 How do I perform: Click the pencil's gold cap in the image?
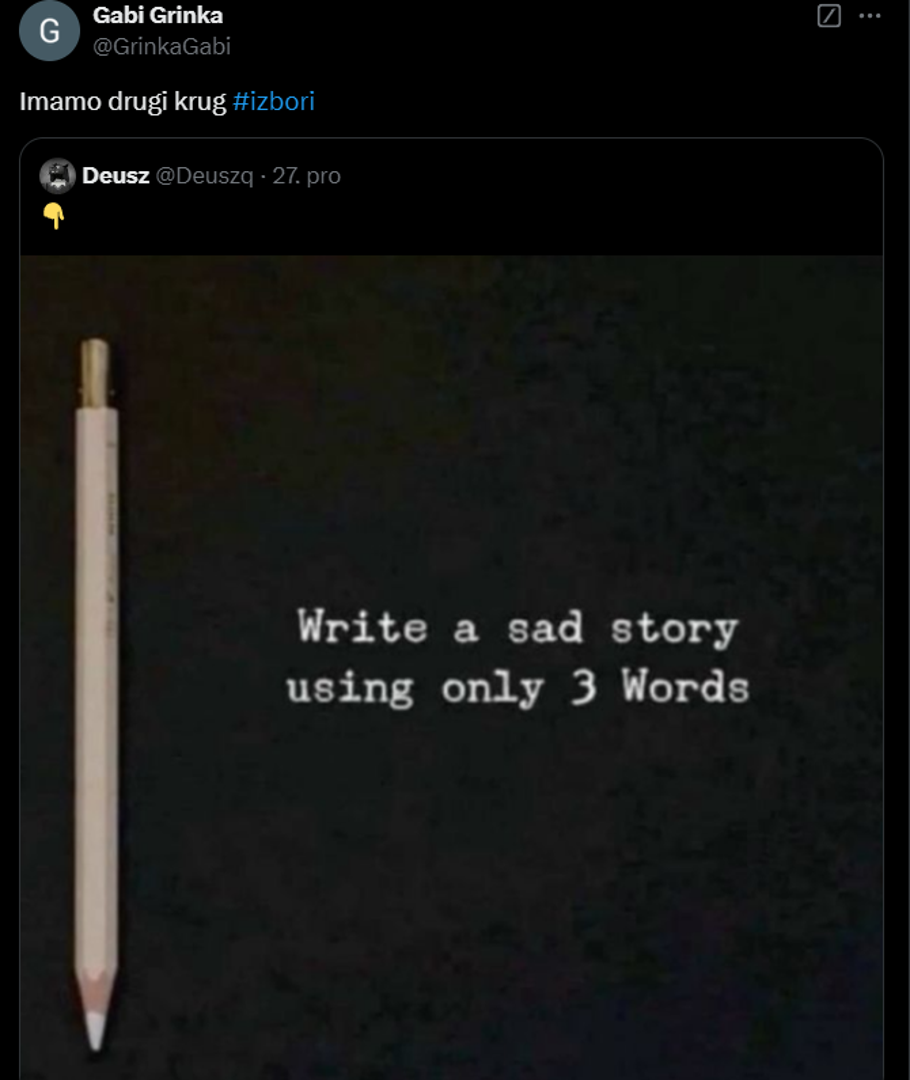tap(95, 372)
